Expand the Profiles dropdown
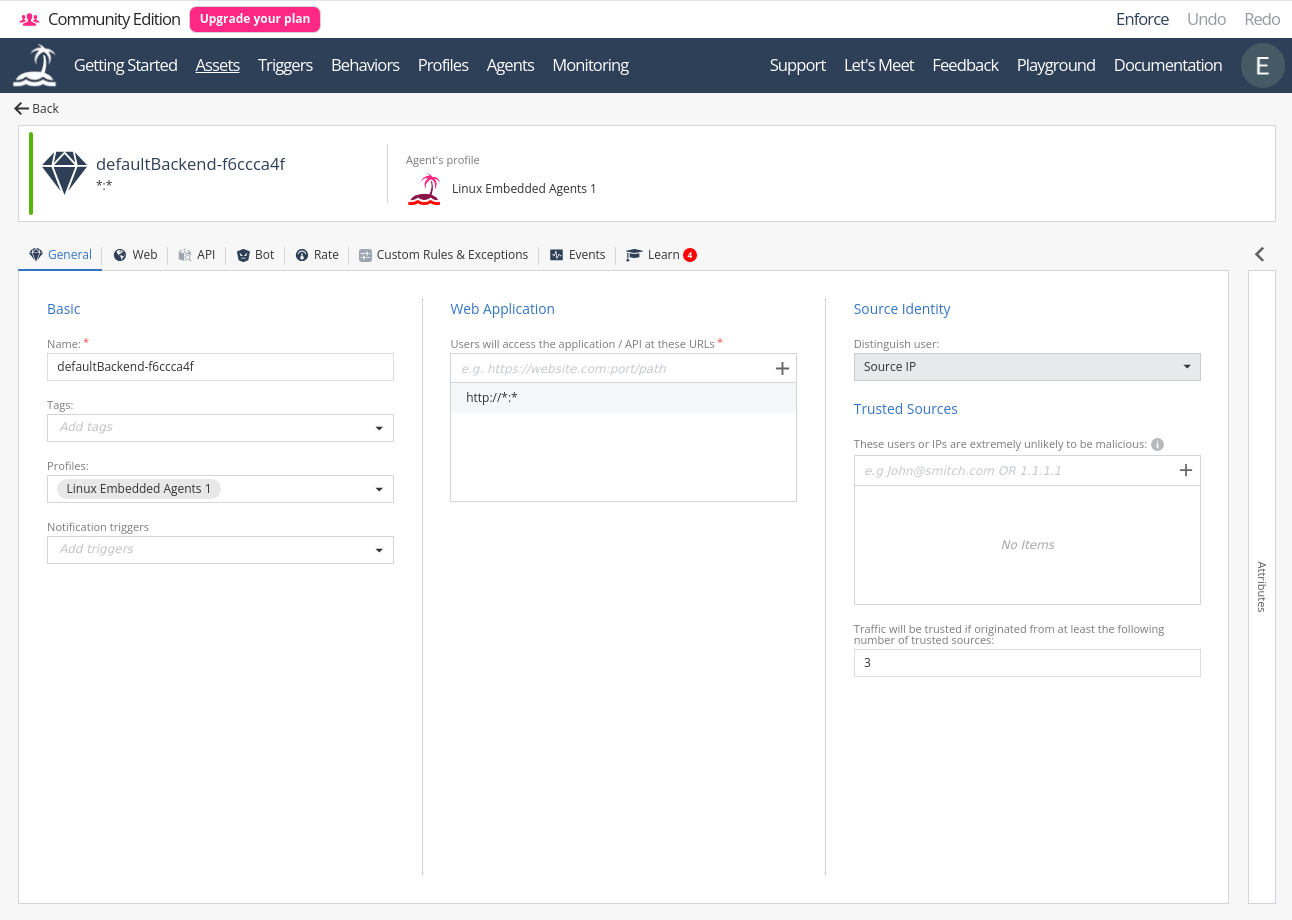1292x920 pixels. 379,489
